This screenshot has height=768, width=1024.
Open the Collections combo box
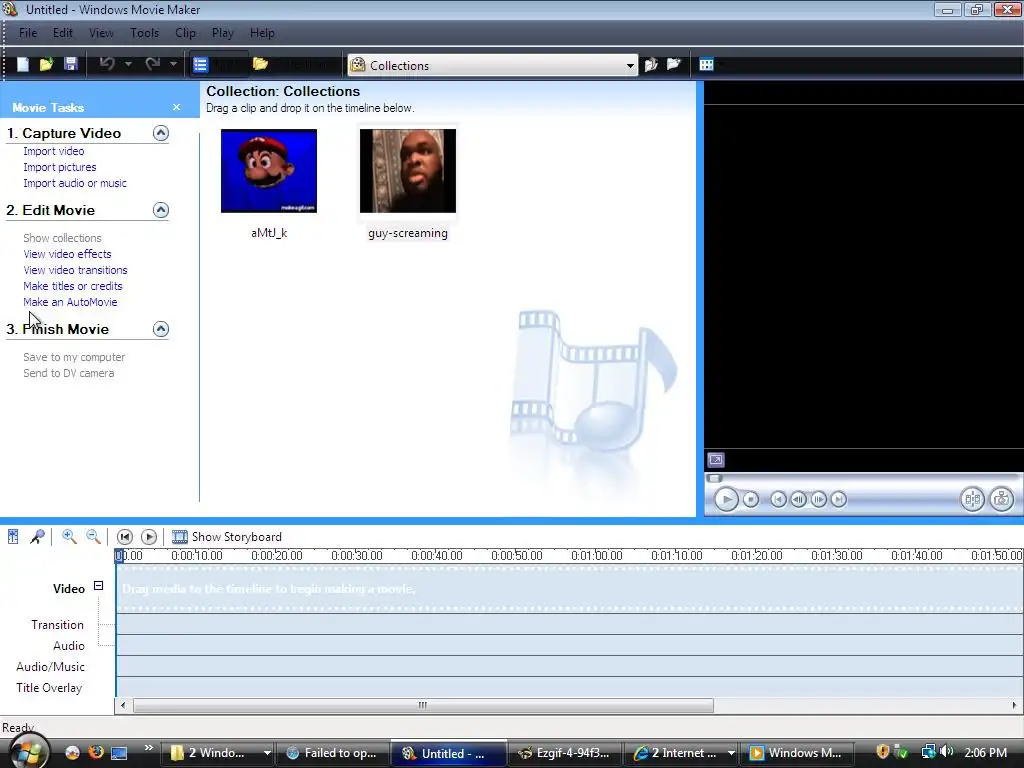(x=492, y=65)
